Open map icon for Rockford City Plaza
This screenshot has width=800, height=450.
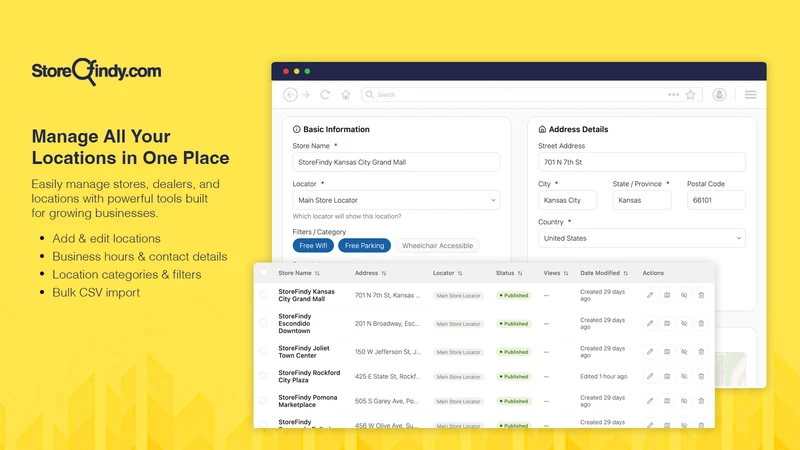click(667, 377)
